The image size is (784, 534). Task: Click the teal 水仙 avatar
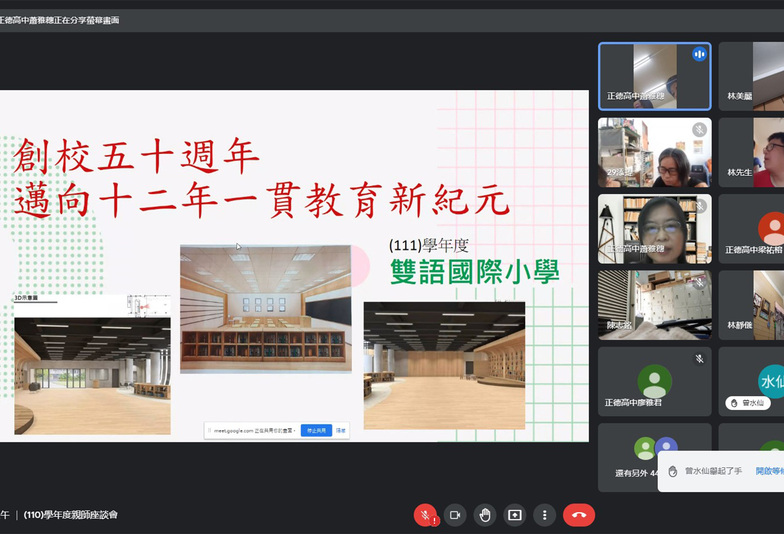coord(772,382)
